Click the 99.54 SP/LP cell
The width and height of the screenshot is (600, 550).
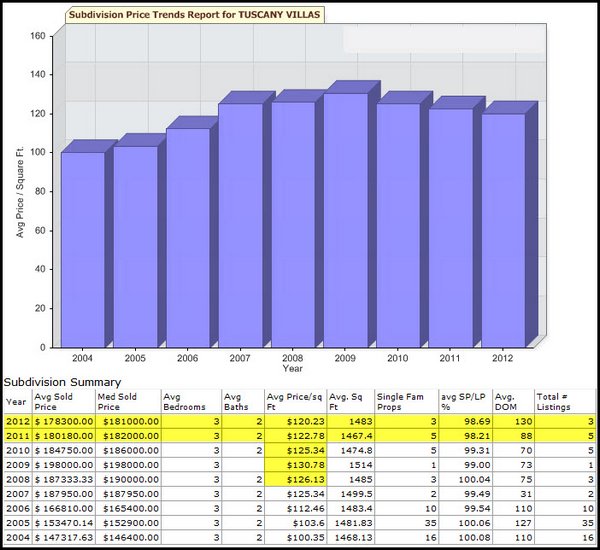pyautogui.click(x=465, y=509)
